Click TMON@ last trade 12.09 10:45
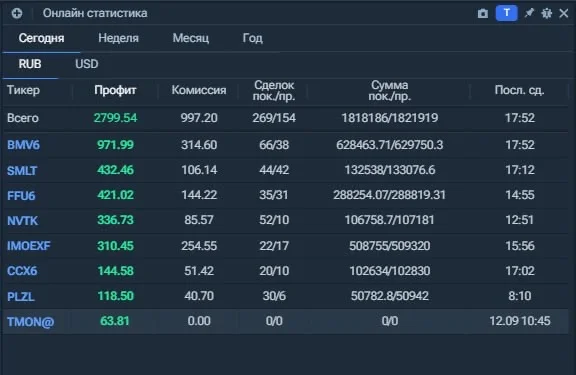 [x=519, y=321]
